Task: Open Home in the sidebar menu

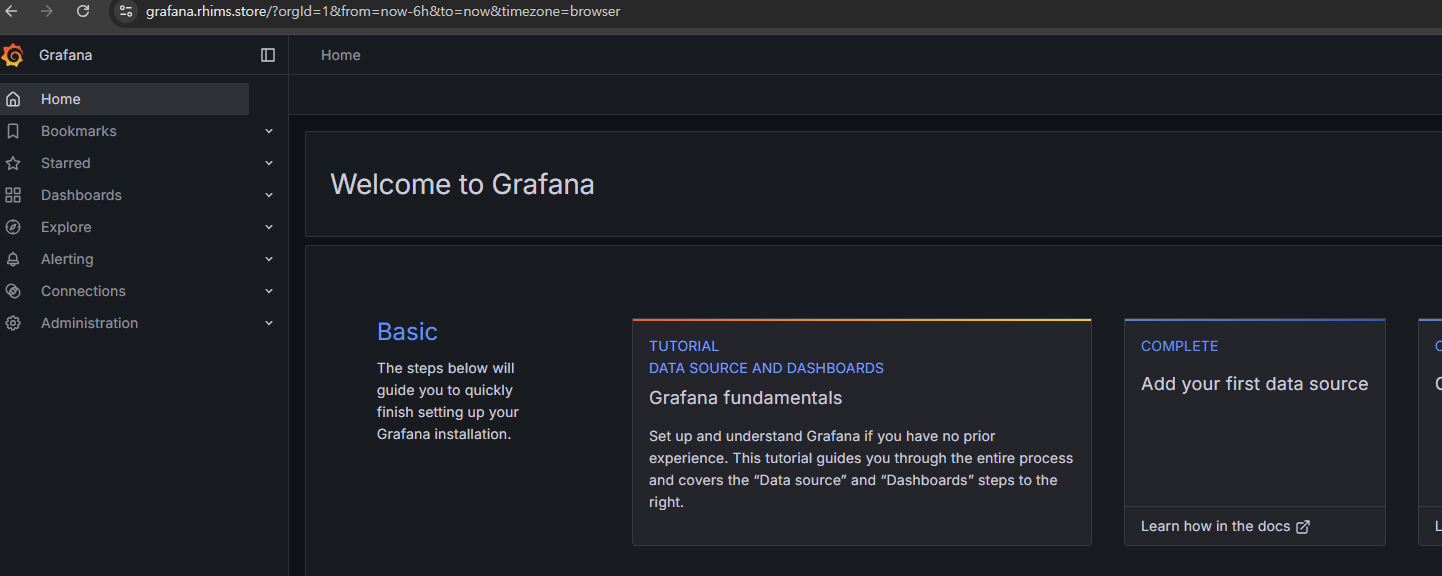Action: pyautogui.click(x=124, y=99)
